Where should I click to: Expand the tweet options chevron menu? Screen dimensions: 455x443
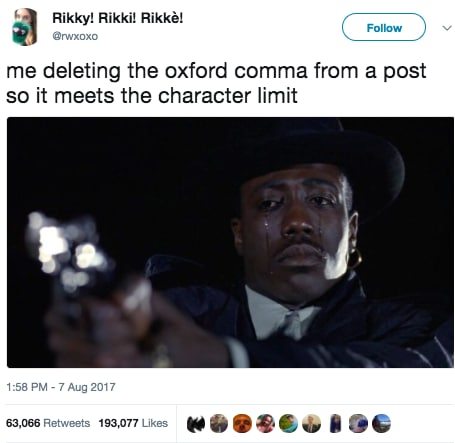click(447, 28)
